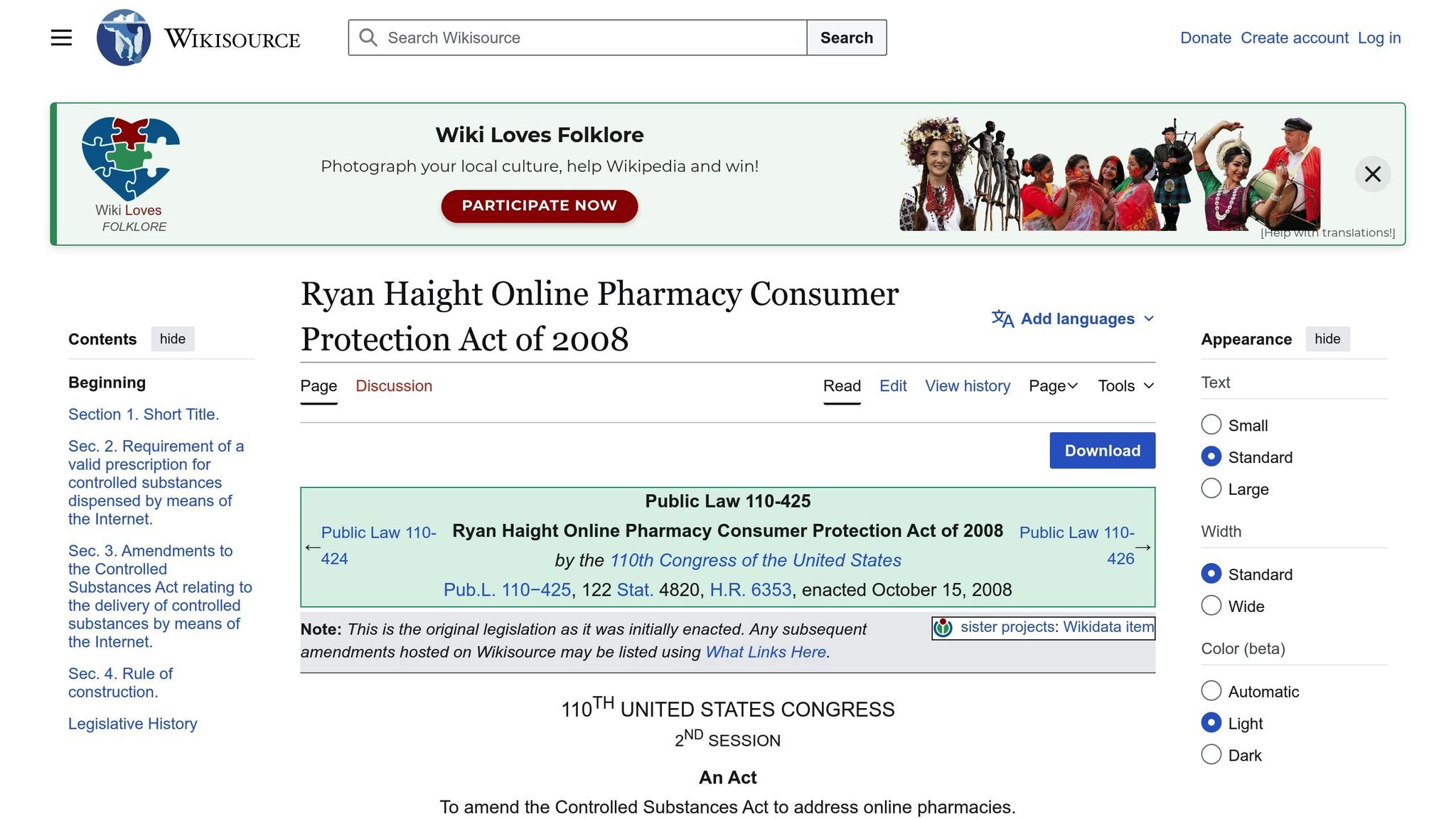Hide the Appearance panel
The image size is (1456, 819).
(1327, 339)
